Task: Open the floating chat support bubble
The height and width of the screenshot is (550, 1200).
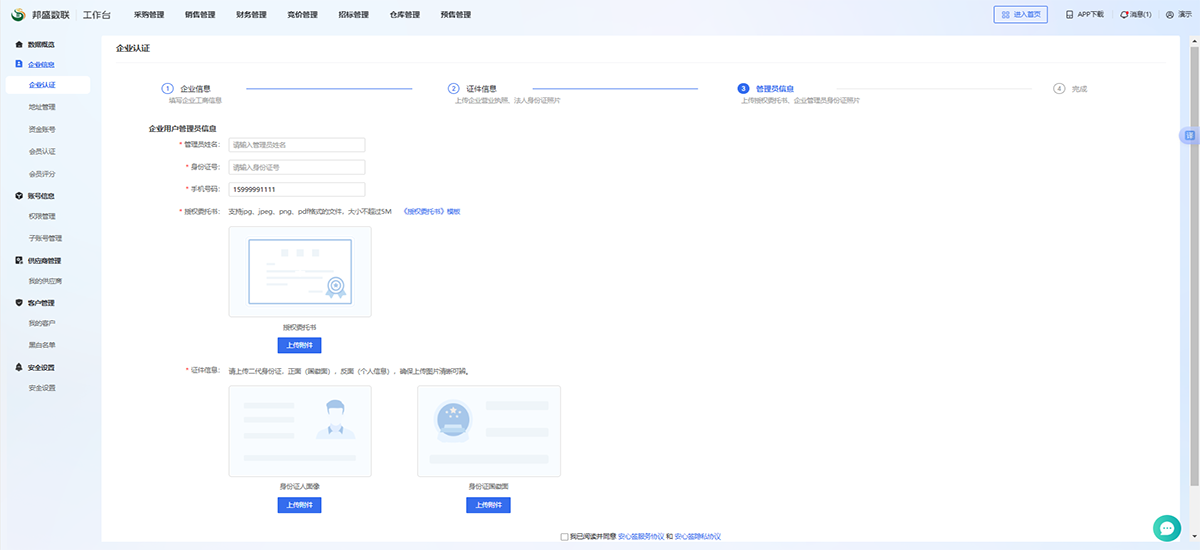Action: pos(1167,527)
